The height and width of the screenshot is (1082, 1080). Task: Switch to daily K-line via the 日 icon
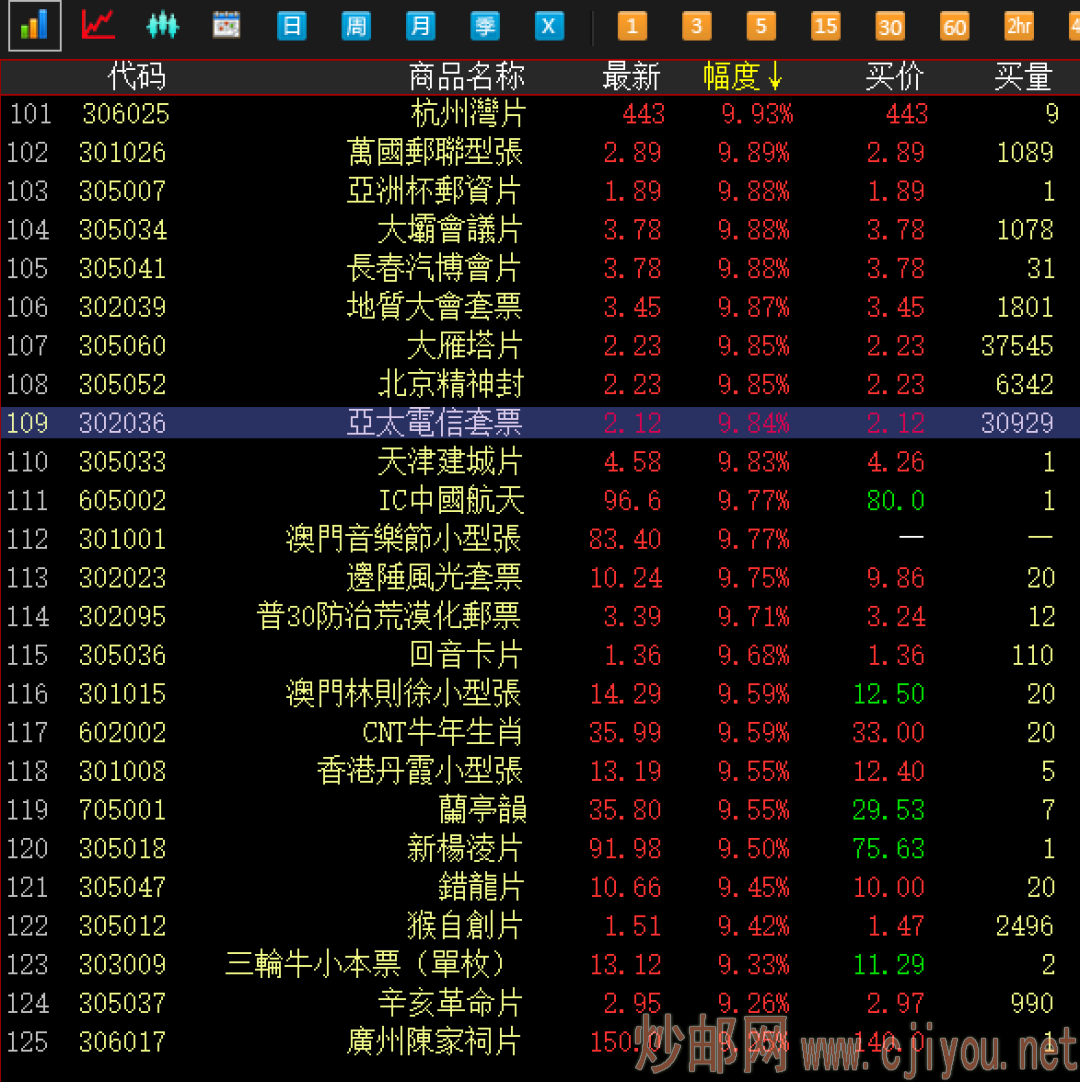click(292, 26)
